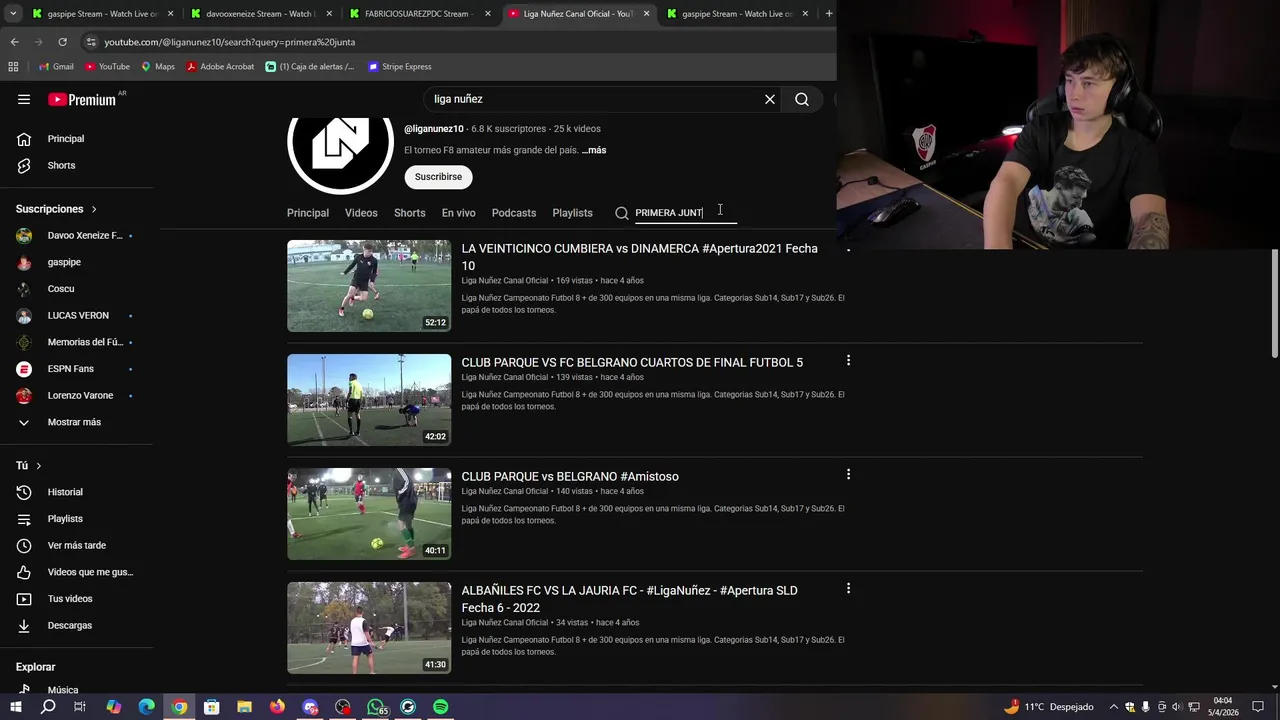1280x720 pixels.
Task: Open options menu for ALBAÑILES FC video
Action: pos(848,589)
